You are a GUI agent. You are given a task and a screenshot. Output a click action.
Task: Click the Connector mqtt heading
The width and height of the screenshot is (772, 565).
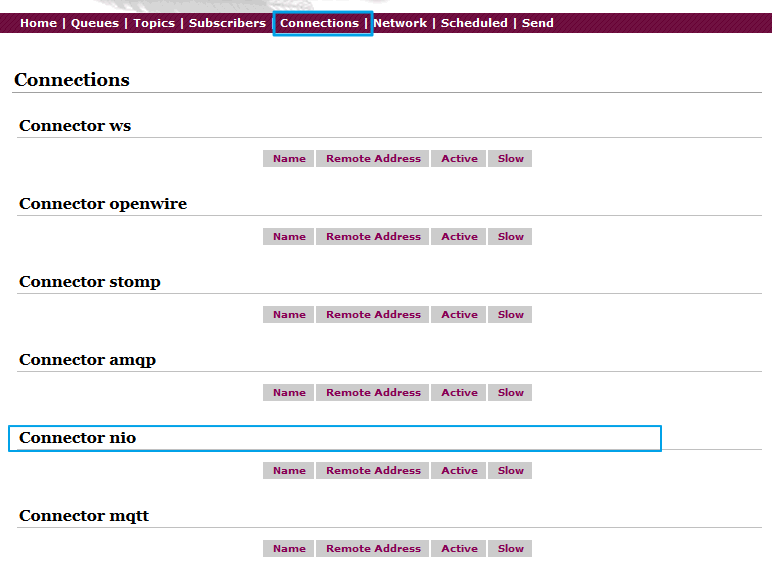click(84, 516)
